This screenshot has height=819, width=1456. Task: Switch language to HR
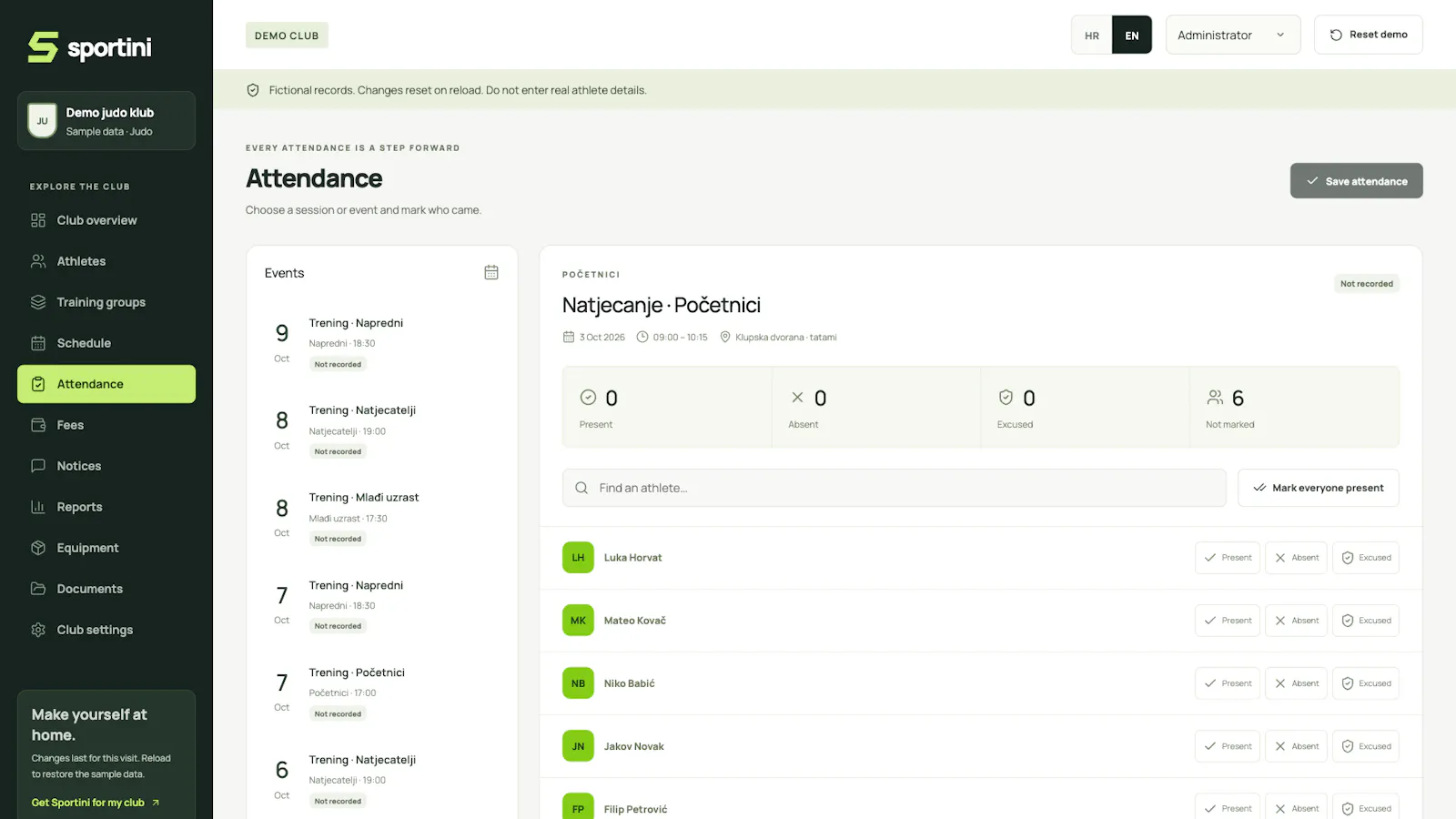(x=1092, y=35)
